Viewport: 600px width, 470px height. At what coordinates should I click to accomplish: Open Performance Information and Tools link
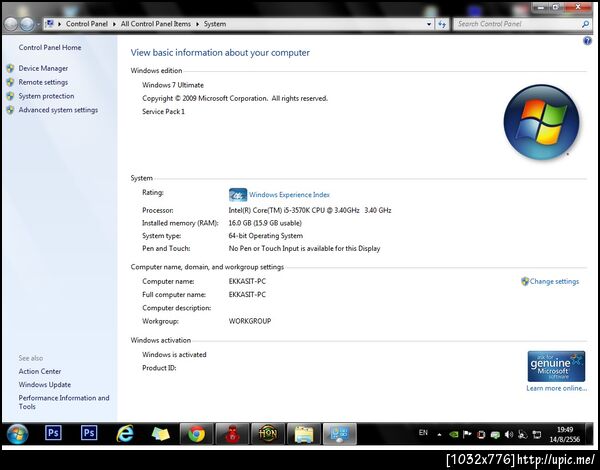64,402
